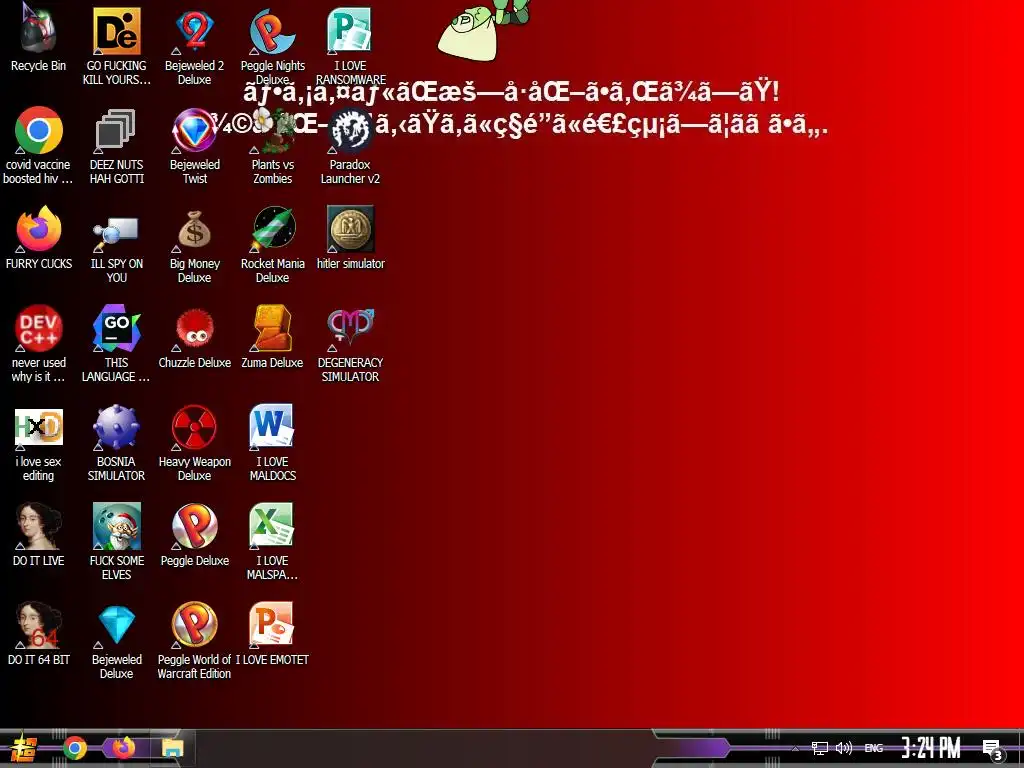The width and height of the screenshot is (1024, 768).
Task: Select the 'DO IT LIVE' portrait icon
Action: coord(38,534)
